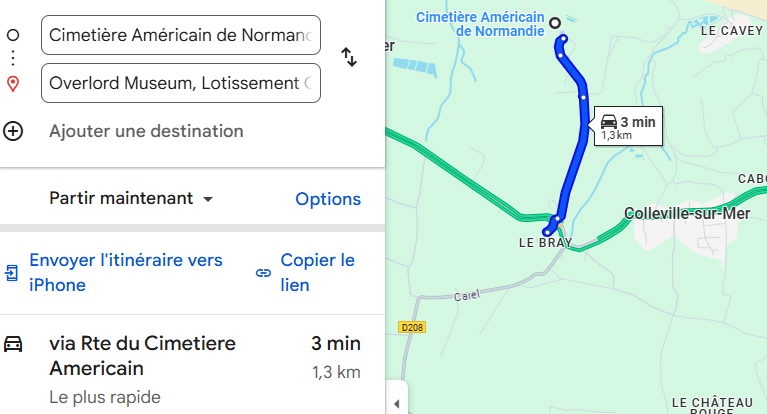Viewport: 767px width, 414px height.
Task: Select "Envoyer l'itinéraire vers iPhone"
Action: (126, 272)
